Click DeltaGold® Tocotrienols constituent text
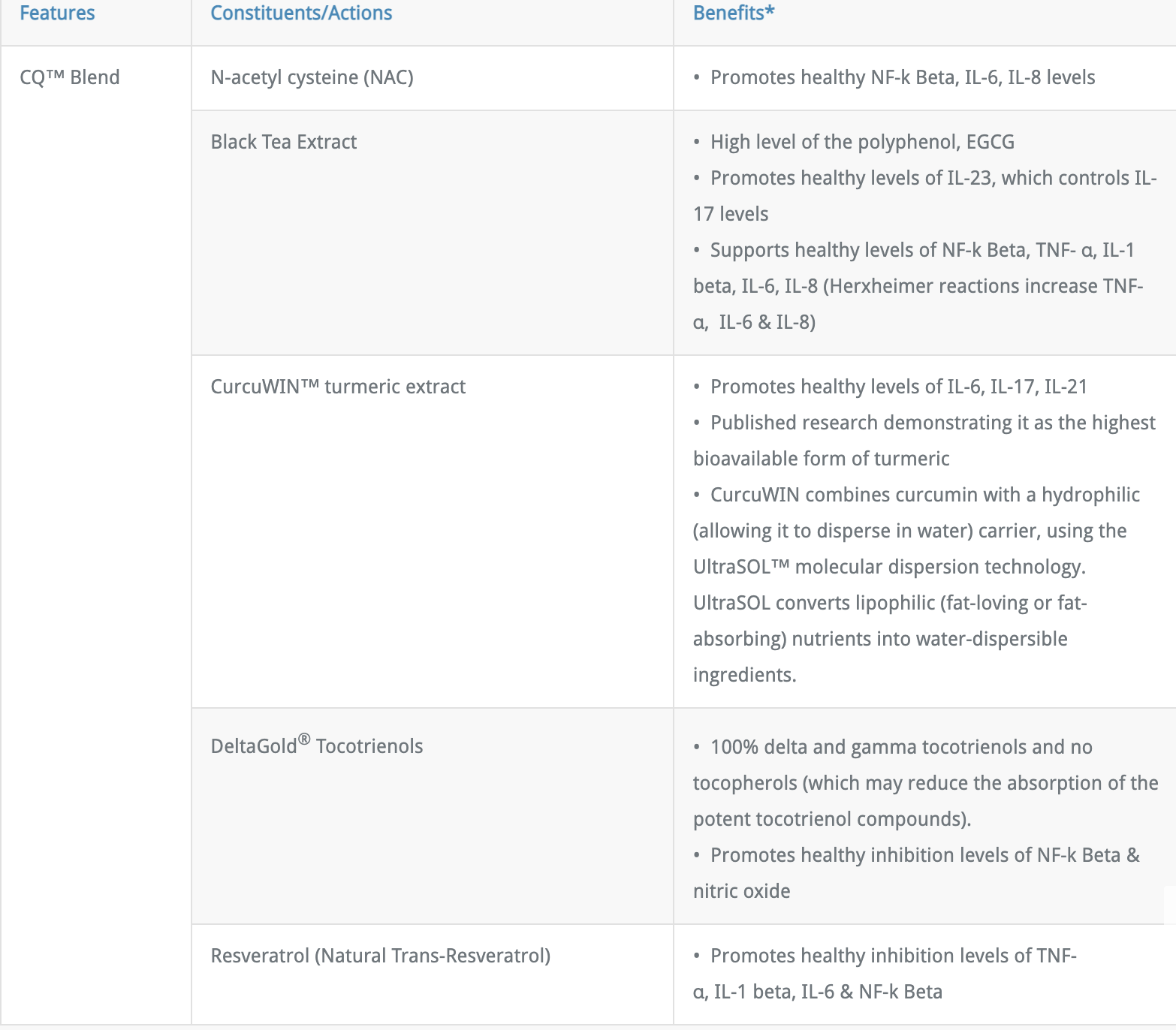1176x1030 pixels. (317, 745)
